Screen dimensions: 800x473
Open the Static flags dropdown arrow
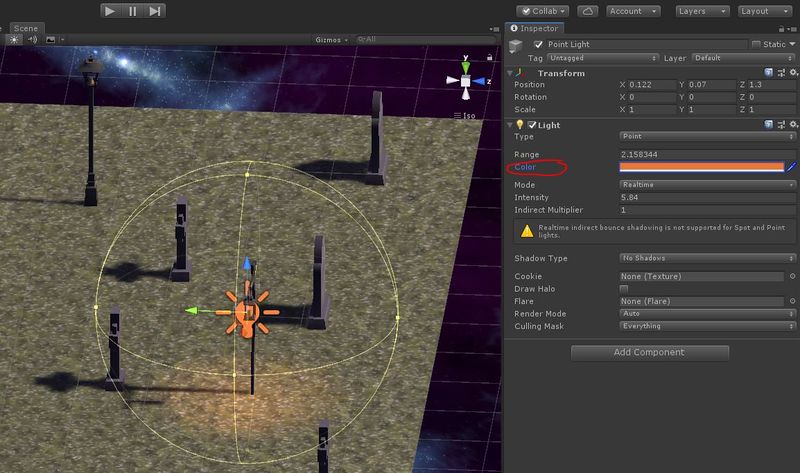click(x=792, y=44)
